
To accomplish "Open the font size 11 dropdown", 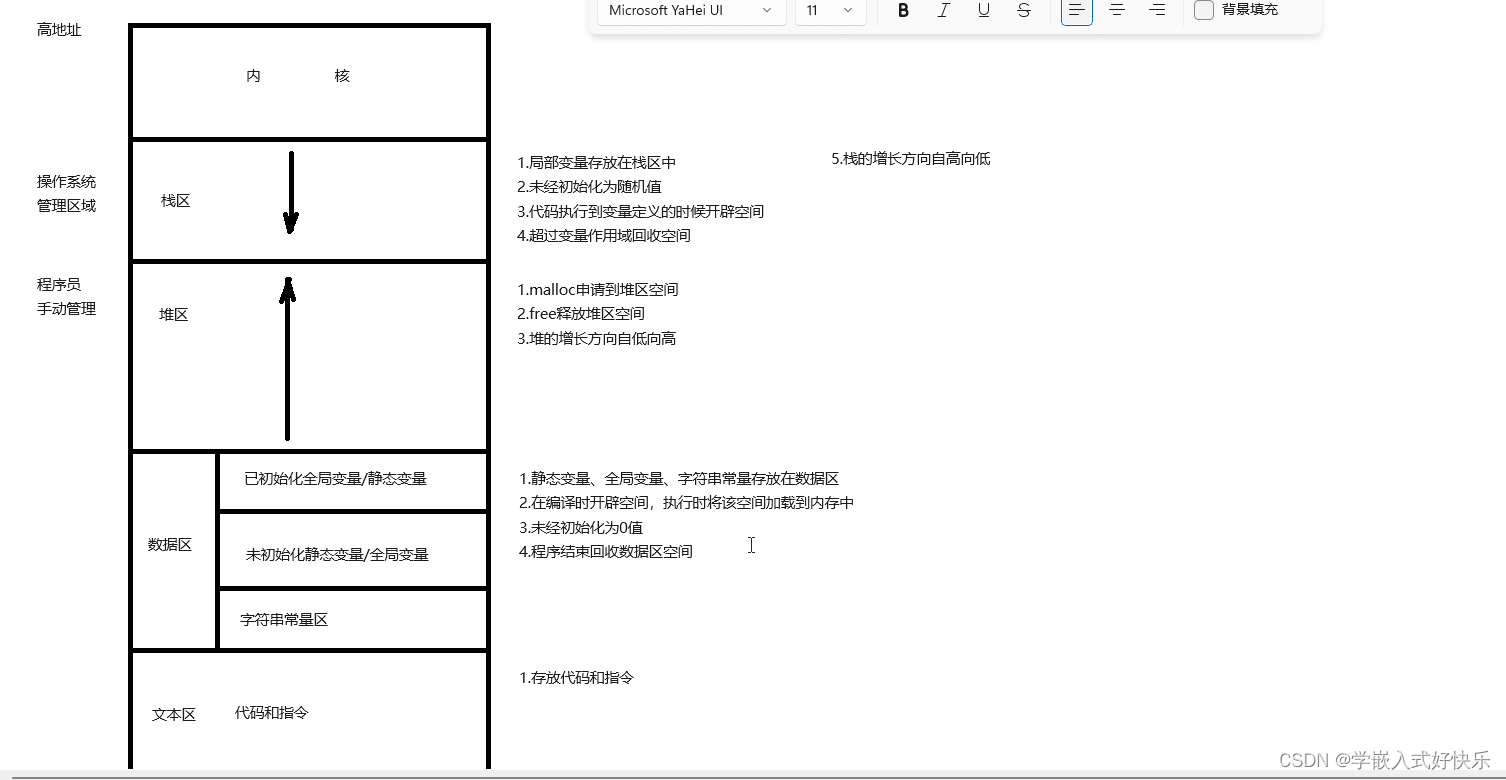I will click(831, 10).
